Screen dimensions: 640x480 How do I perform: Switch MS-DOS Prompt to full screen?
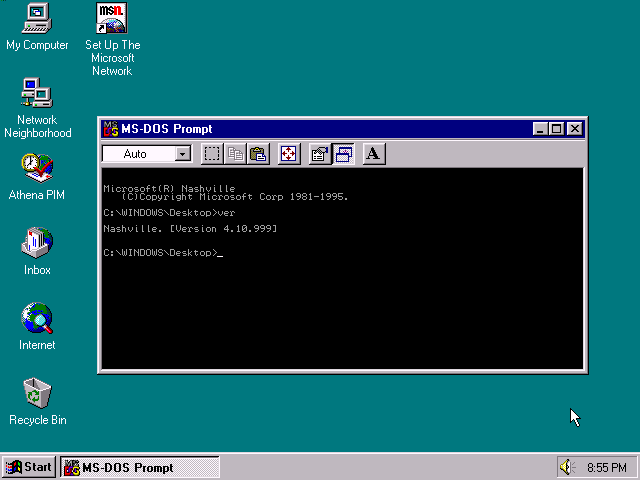click(289, 154)
